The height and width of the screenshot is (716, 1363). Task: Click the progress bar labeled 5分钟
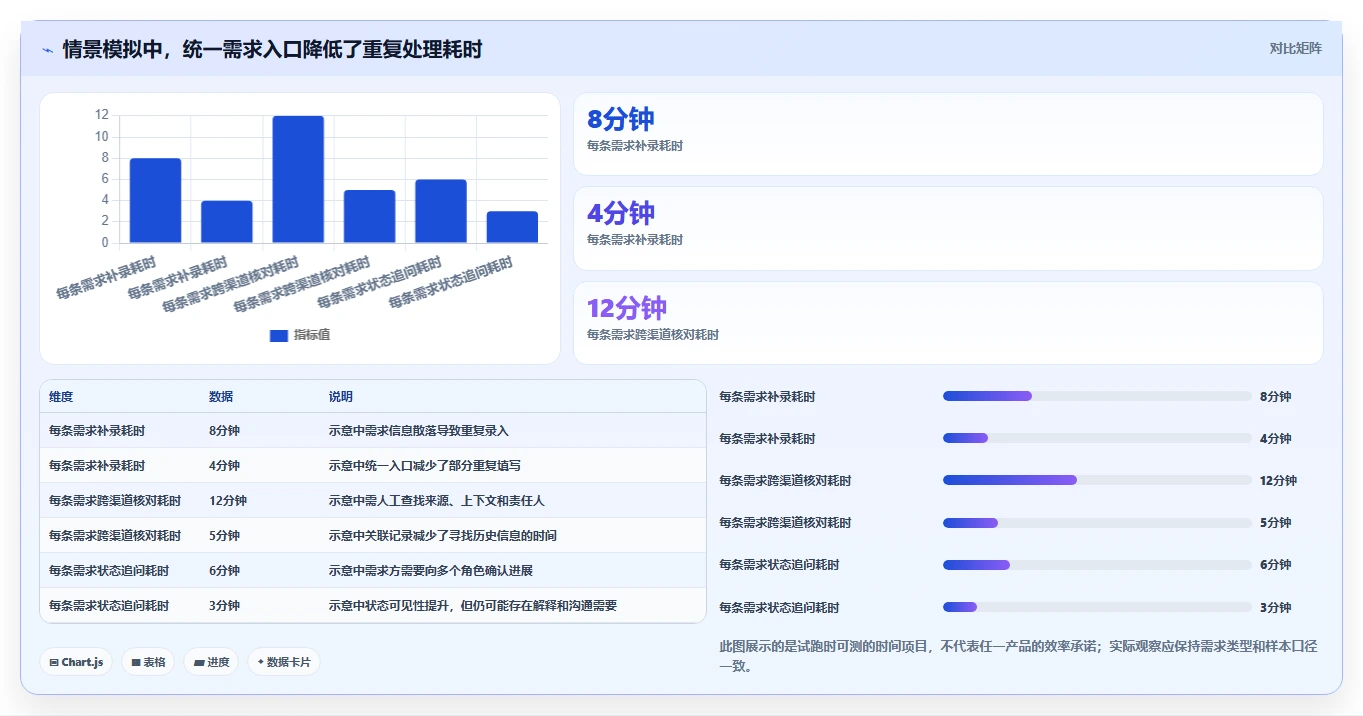coord(1097,523)
